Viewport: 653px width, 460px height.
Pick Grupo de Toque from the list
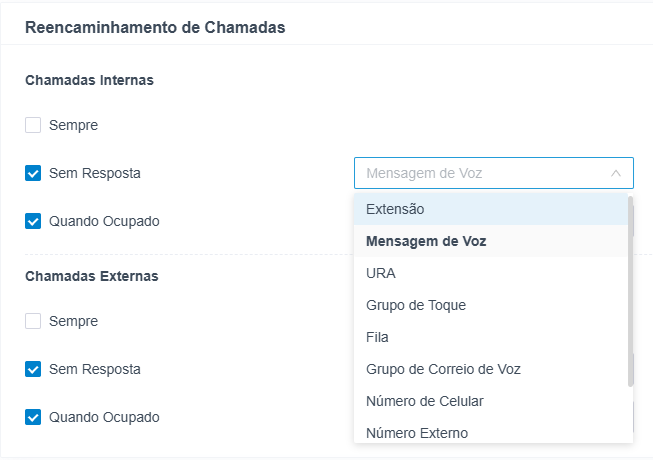(x=416, y=305)
